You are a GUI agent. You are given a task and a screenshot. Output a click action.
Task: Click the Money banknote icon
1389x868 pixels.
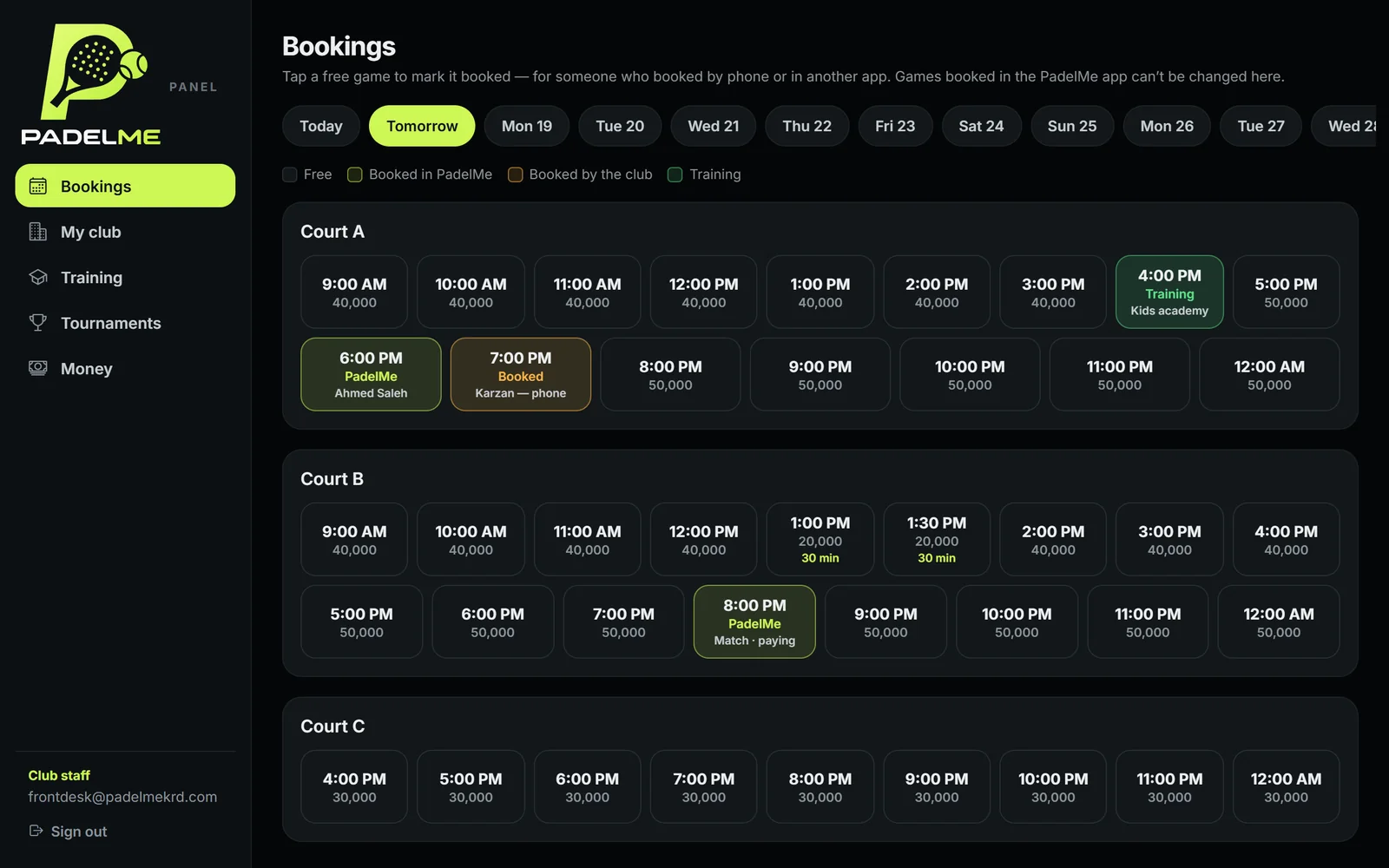[38, 368]
